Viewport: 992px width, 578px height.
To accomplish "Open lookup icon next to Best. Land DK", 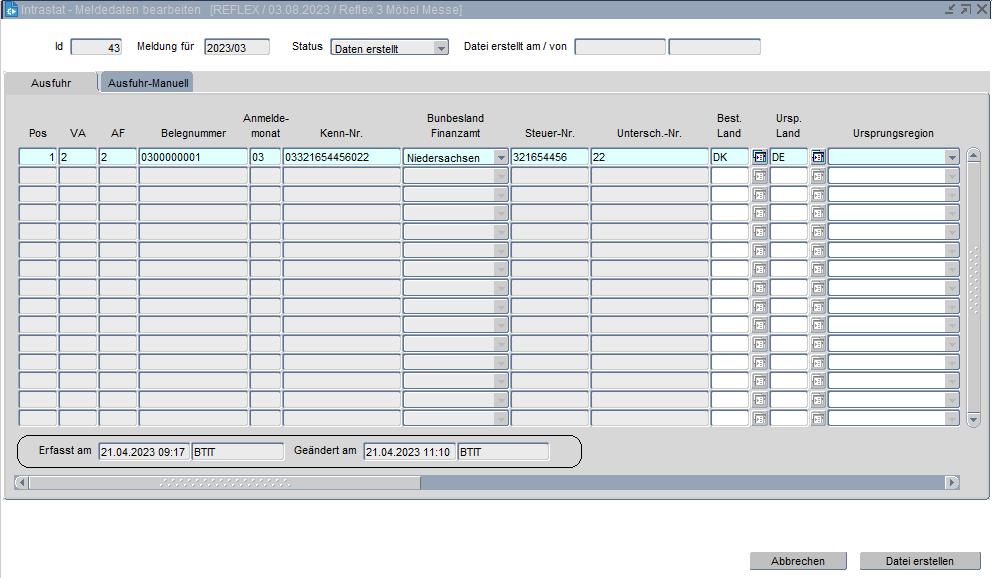I will 759,157.
